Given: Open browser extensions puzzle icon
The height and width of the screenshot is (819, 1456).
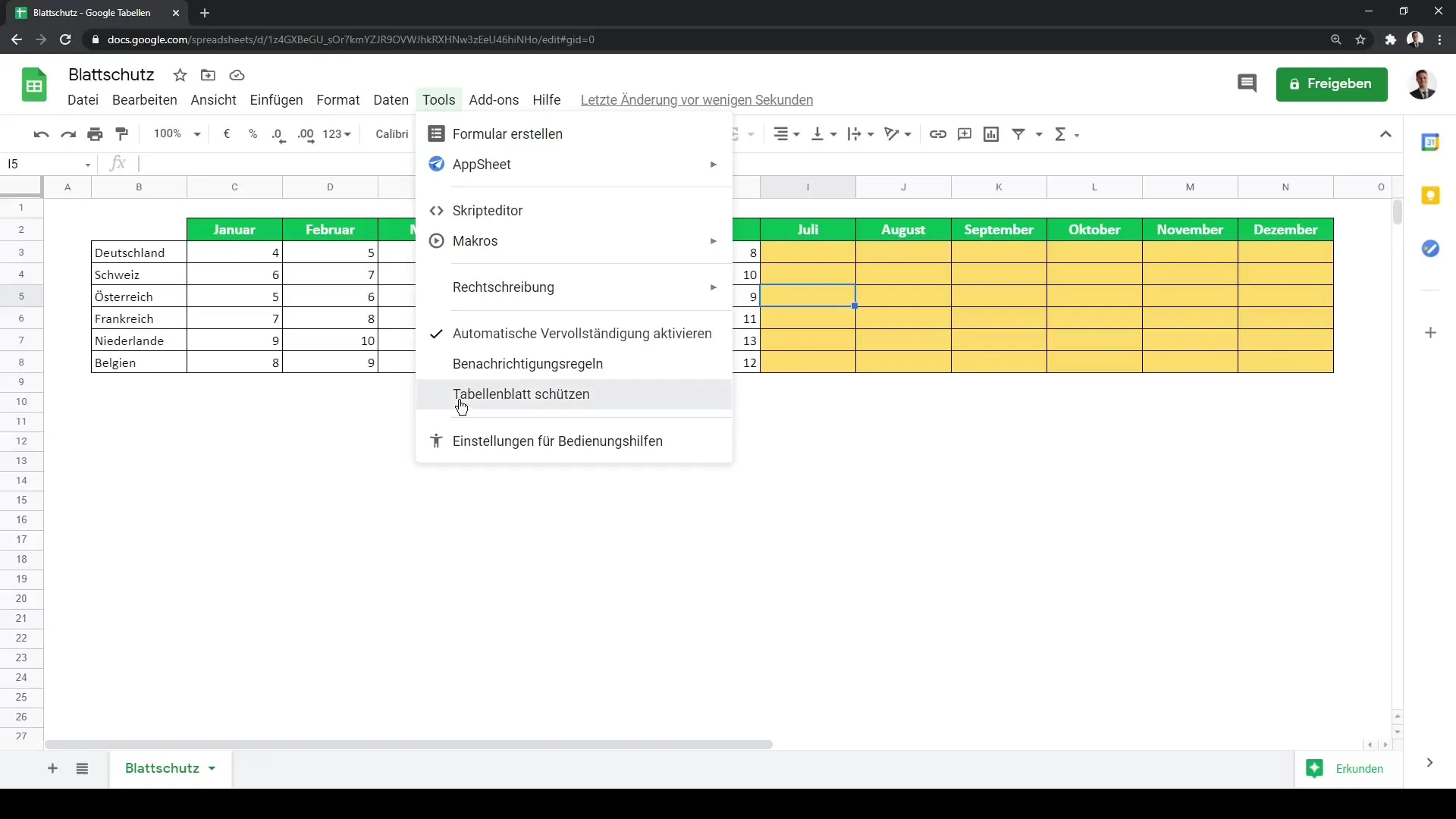Looking at the screenshot, I should tap(1390, 39).
